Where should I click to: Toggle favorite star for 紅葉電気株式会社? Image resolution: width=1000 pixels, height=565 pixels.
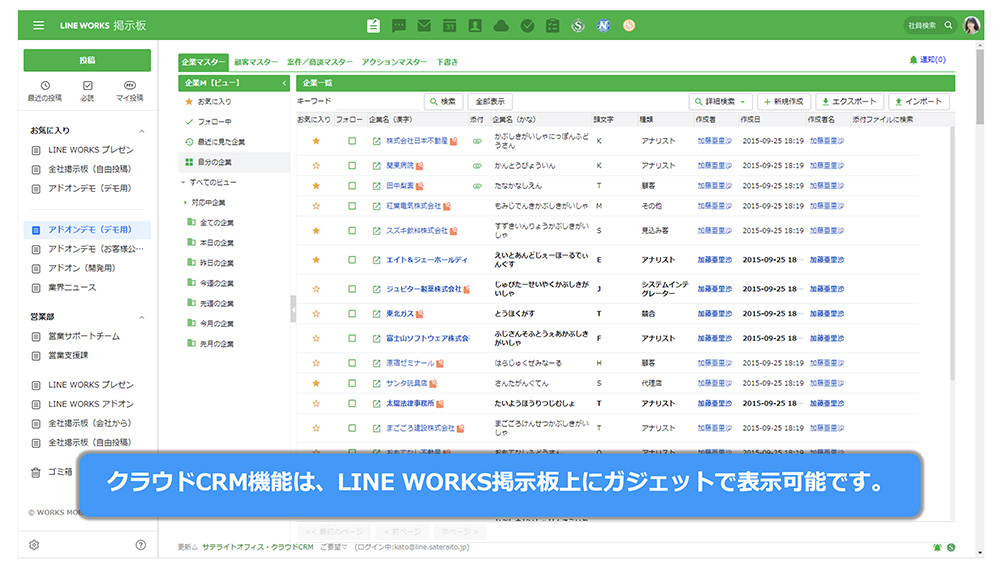[x=316, y=206]
